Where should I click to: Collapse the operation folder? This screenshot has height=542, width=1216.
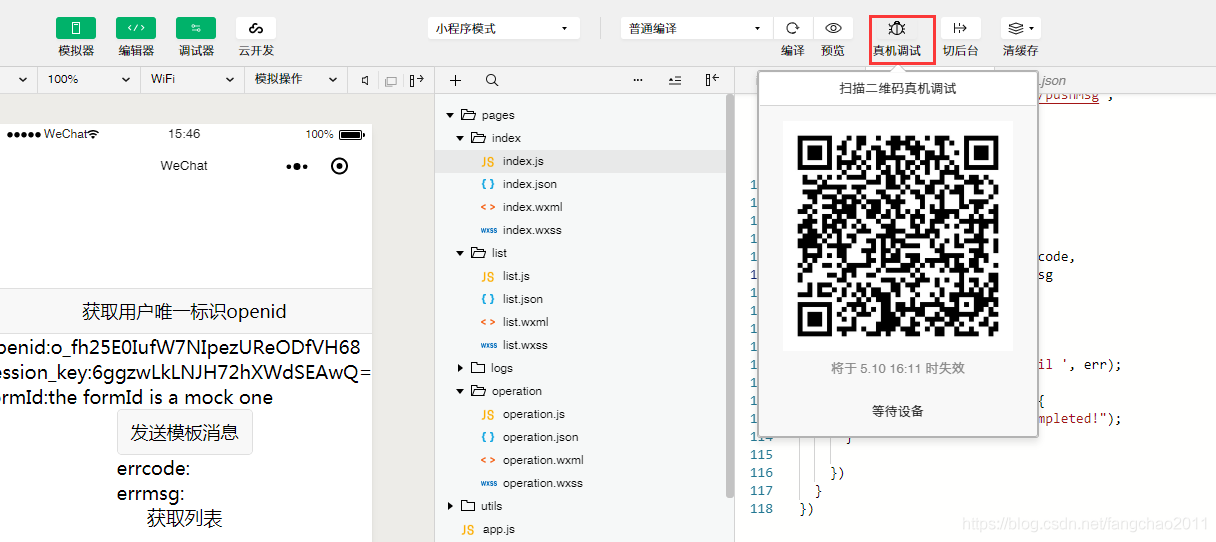point(460,391)
